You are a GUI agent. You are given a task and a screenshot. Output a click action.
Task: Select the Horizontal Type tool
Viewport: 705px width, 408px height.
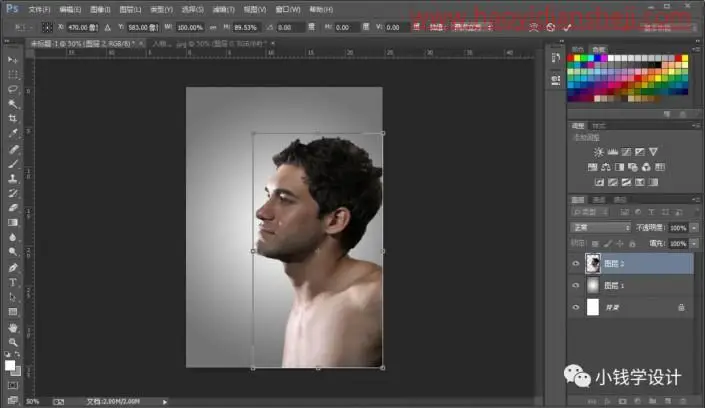click(x=13, y=282)
